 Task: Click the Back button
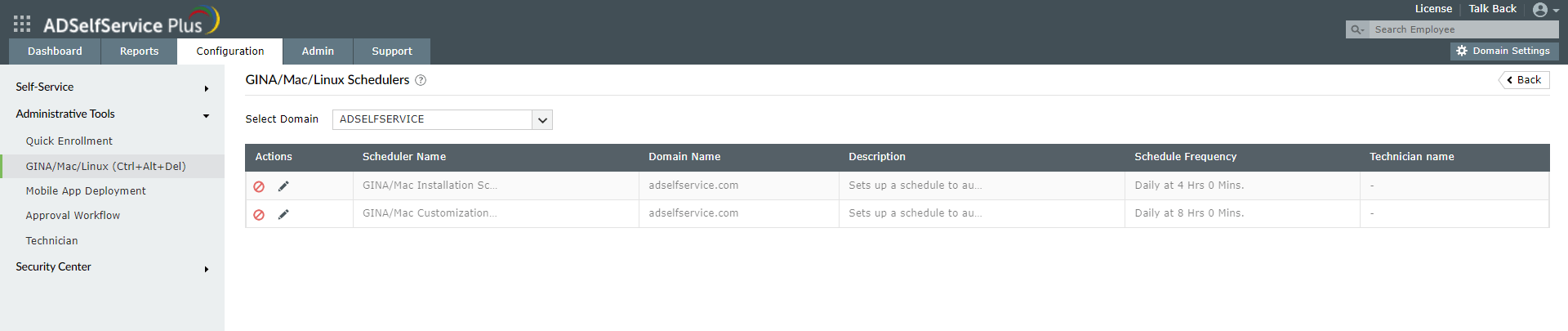click(x=1524, y=80)
